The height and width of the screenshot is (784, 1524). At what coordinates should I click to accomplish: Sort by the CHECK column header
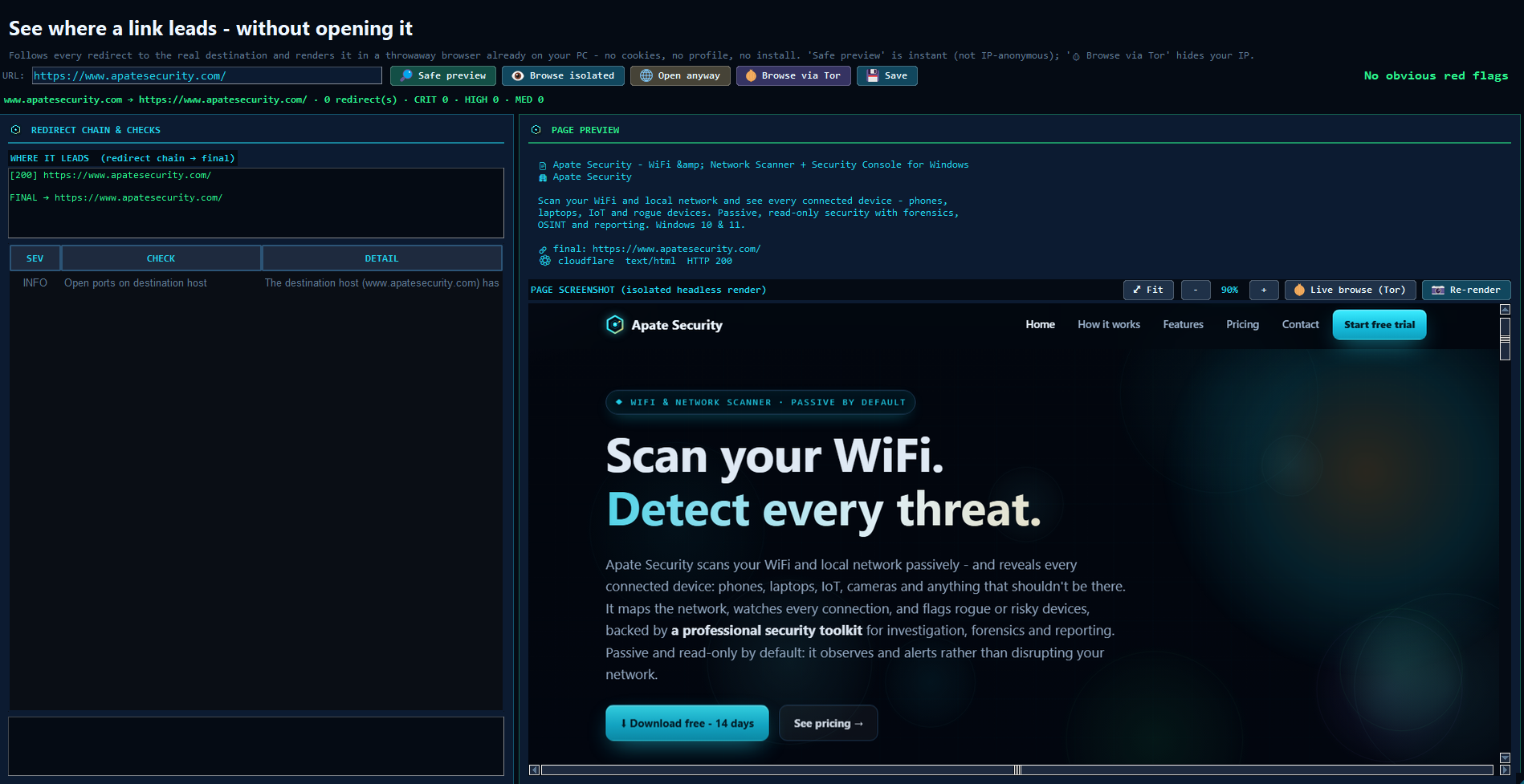(161, 258)
